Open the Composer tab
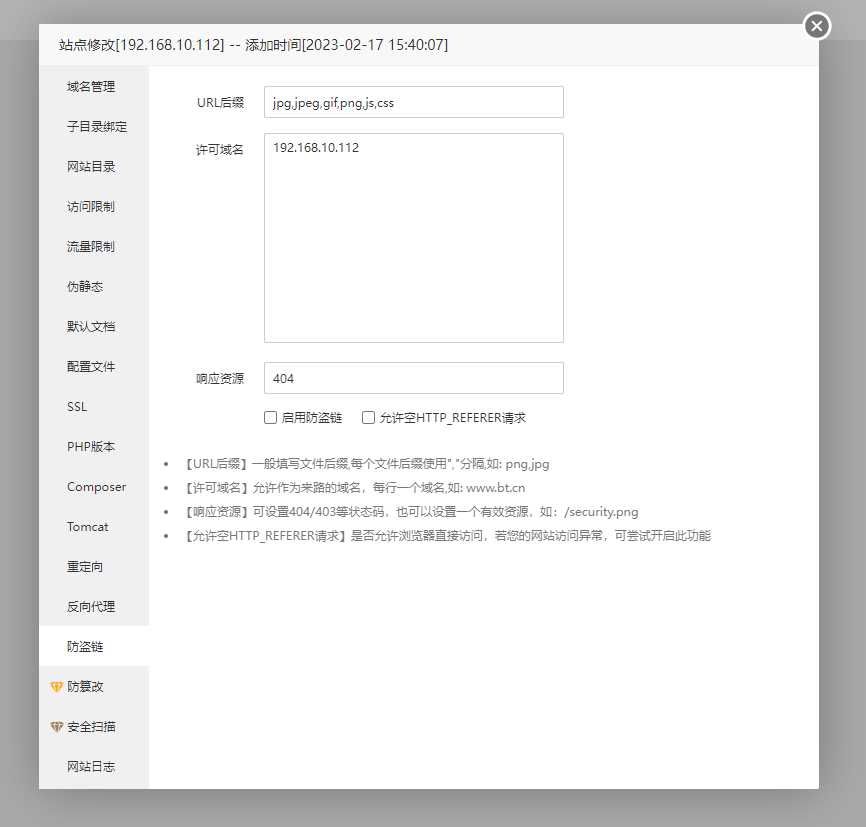Viewport: 866px width, 827px height. point(96,487)
